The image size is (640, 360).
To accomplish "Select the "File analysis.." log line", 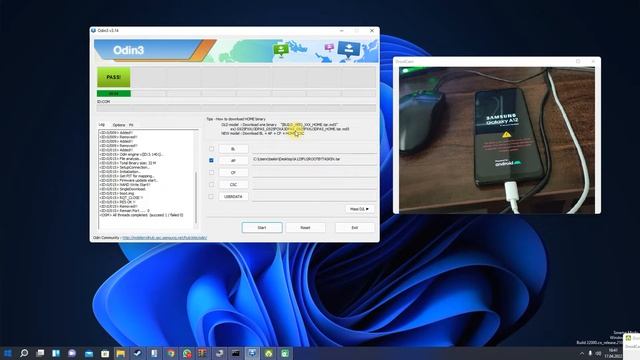I will coord(120,158).
